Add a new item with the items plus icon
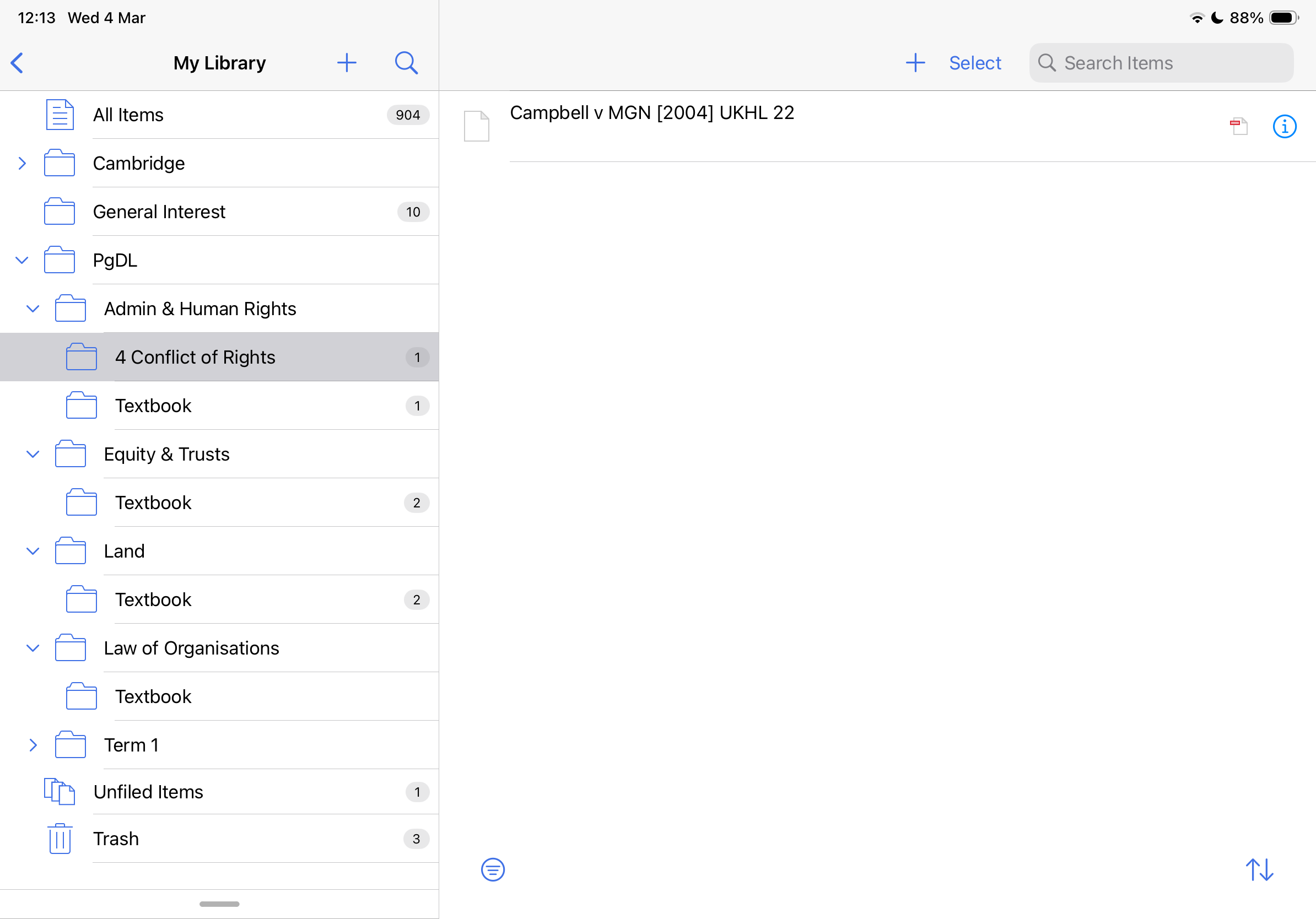Viewport: 1316px width, 919px height. [915, 62]
